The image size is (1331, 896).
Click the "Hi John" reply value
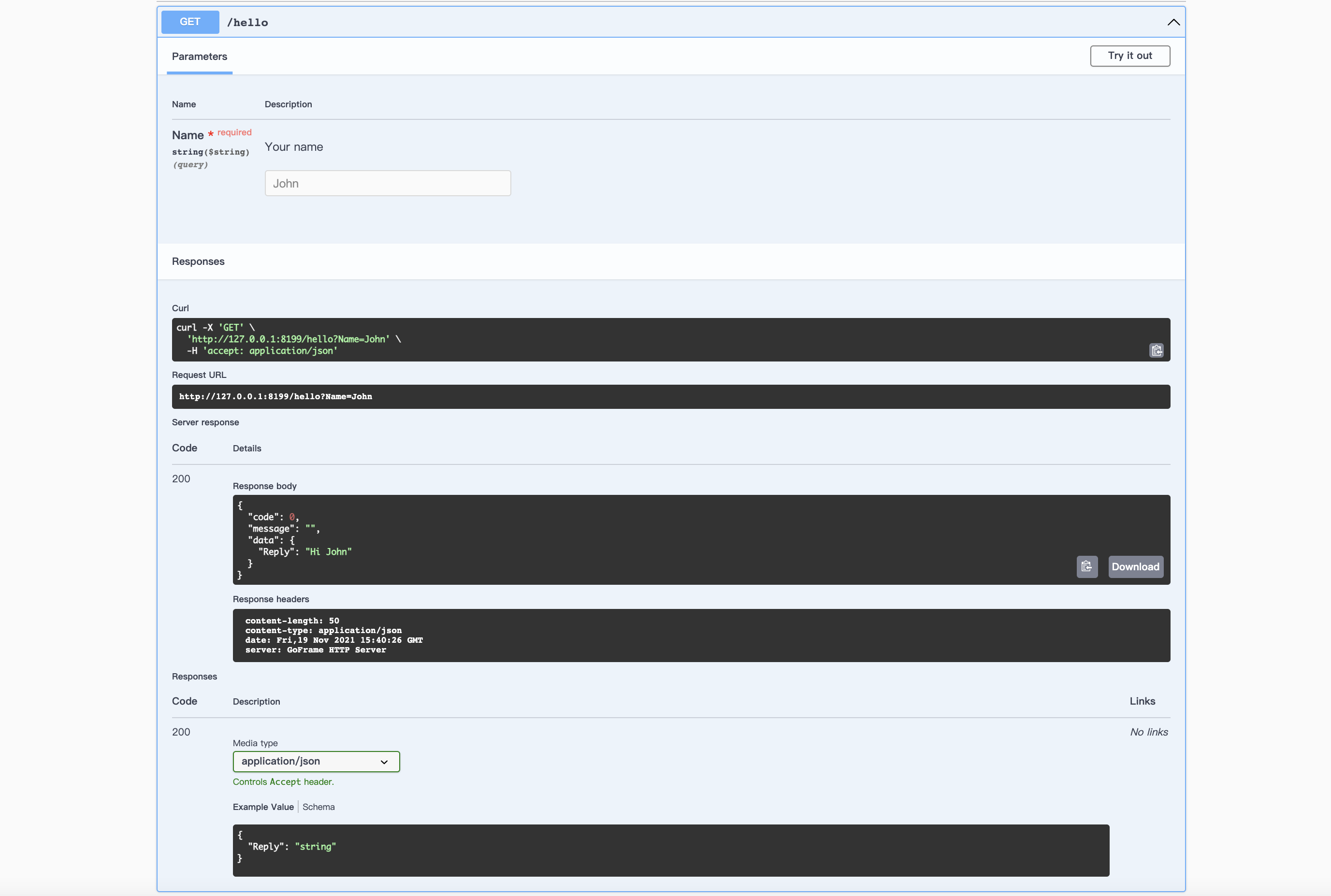point(328,551)
